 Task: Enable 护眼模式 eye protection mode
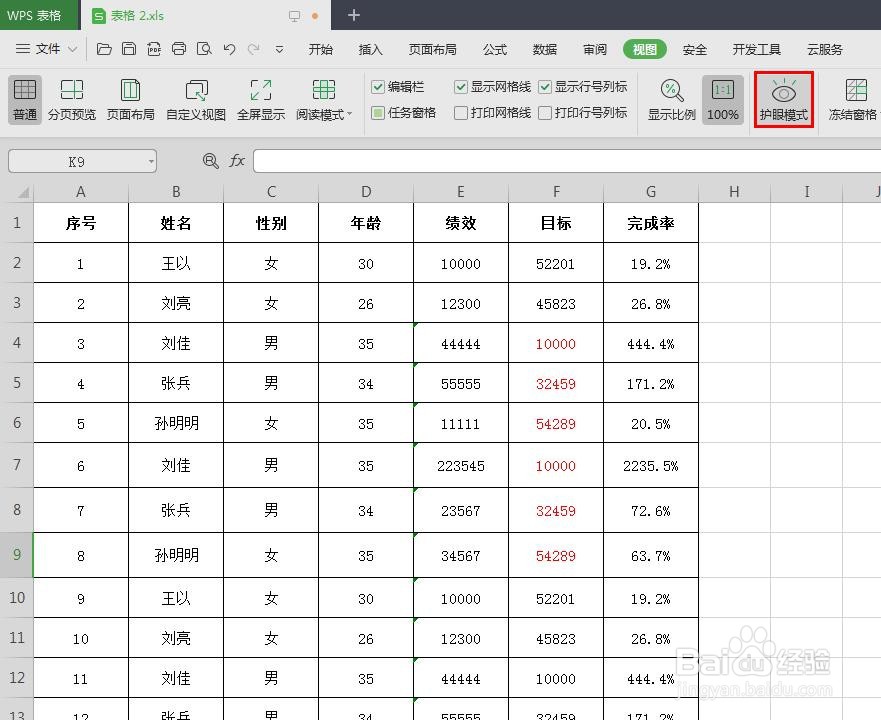coord(784,99)
